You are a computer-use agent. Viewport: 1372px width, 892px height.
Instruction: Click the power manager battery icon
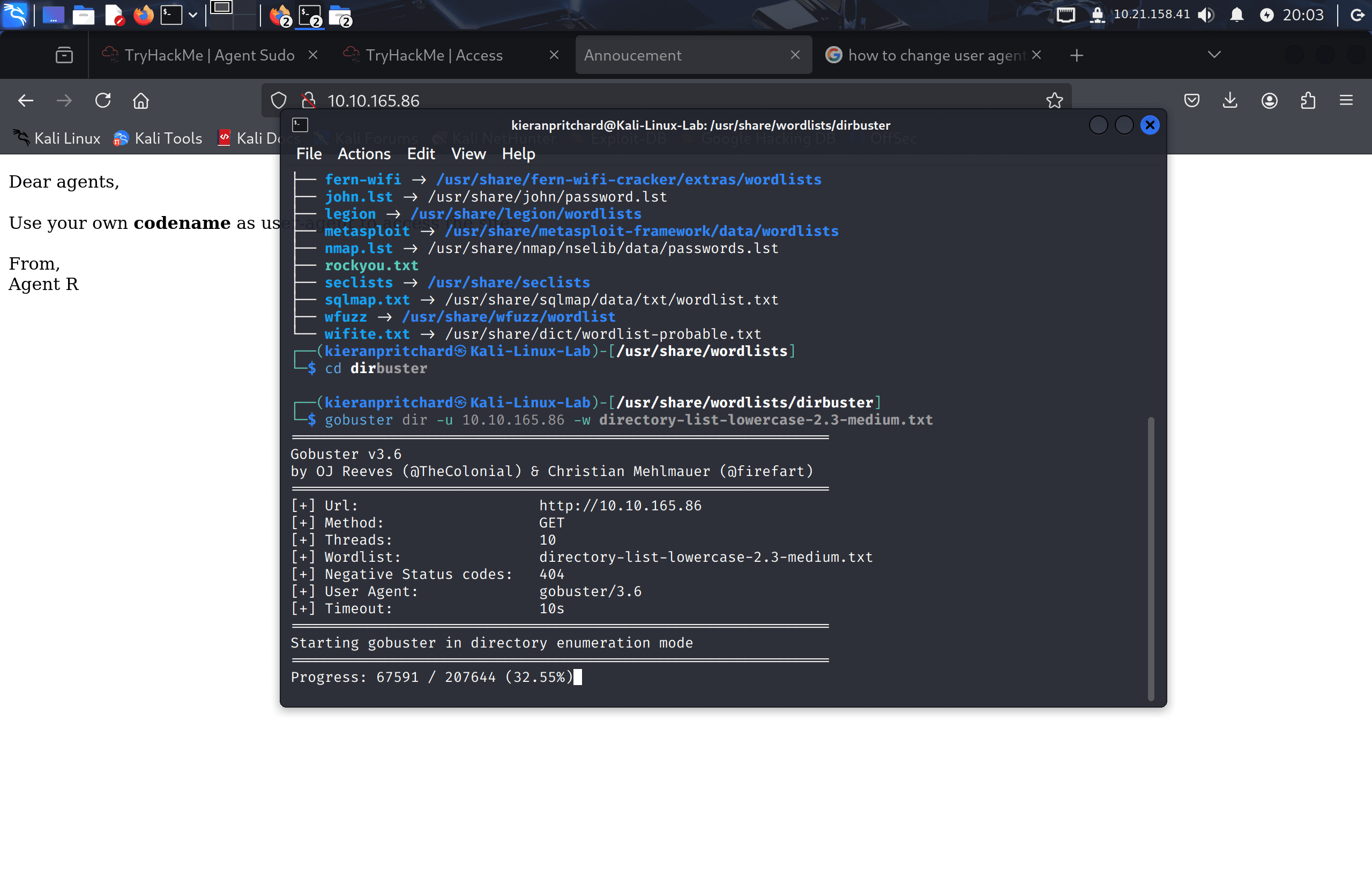[x=1266, y=14]
